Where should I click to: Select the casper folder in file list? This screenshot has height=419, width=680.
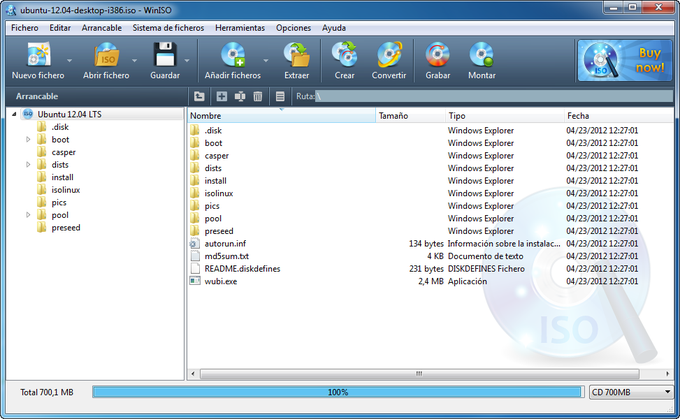click(430, 155)
